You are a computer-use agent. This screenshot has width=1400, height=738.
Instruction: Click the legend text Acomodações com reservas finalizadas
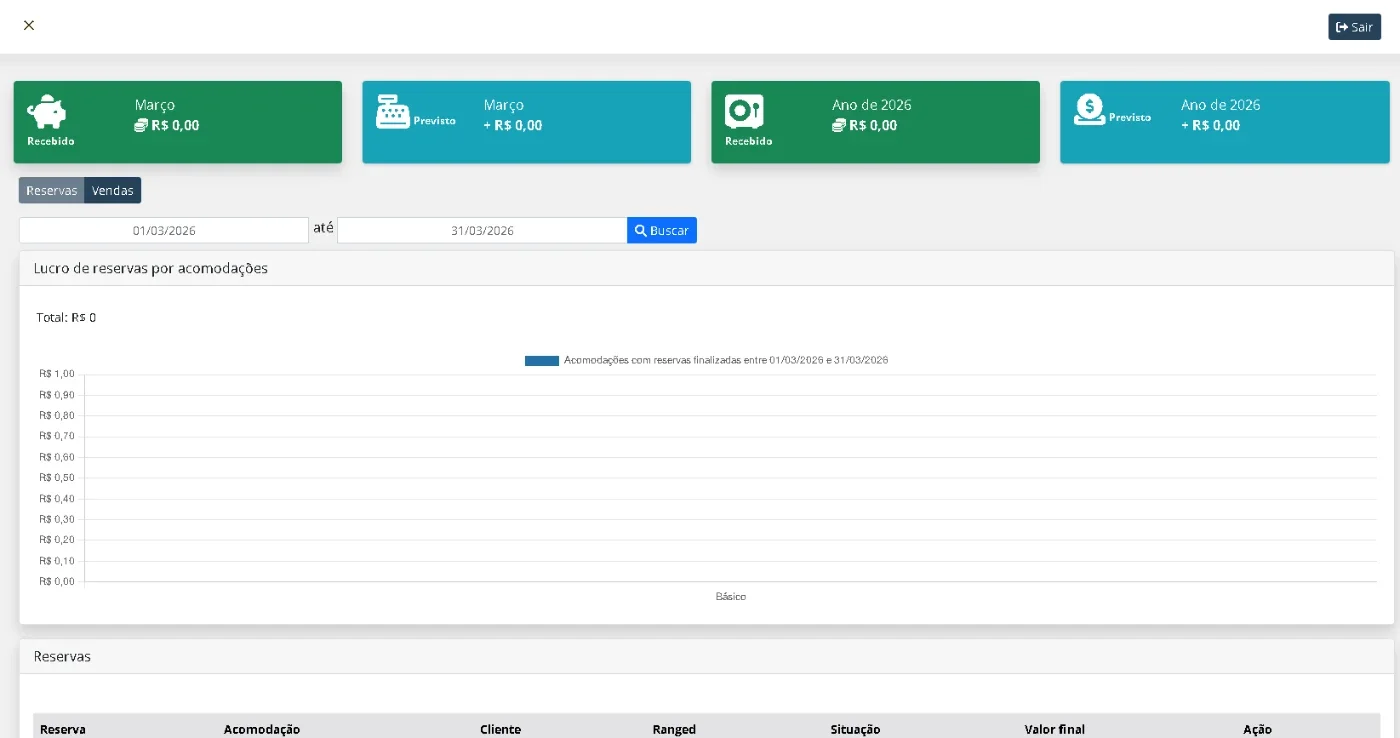[x=726, y=360]
